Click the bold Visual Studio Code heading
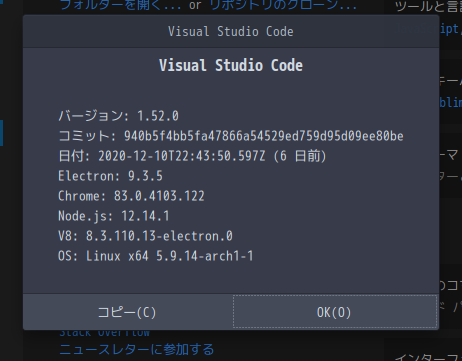The width and height of the screenshot is (462, 361). (x=231, y=65)
